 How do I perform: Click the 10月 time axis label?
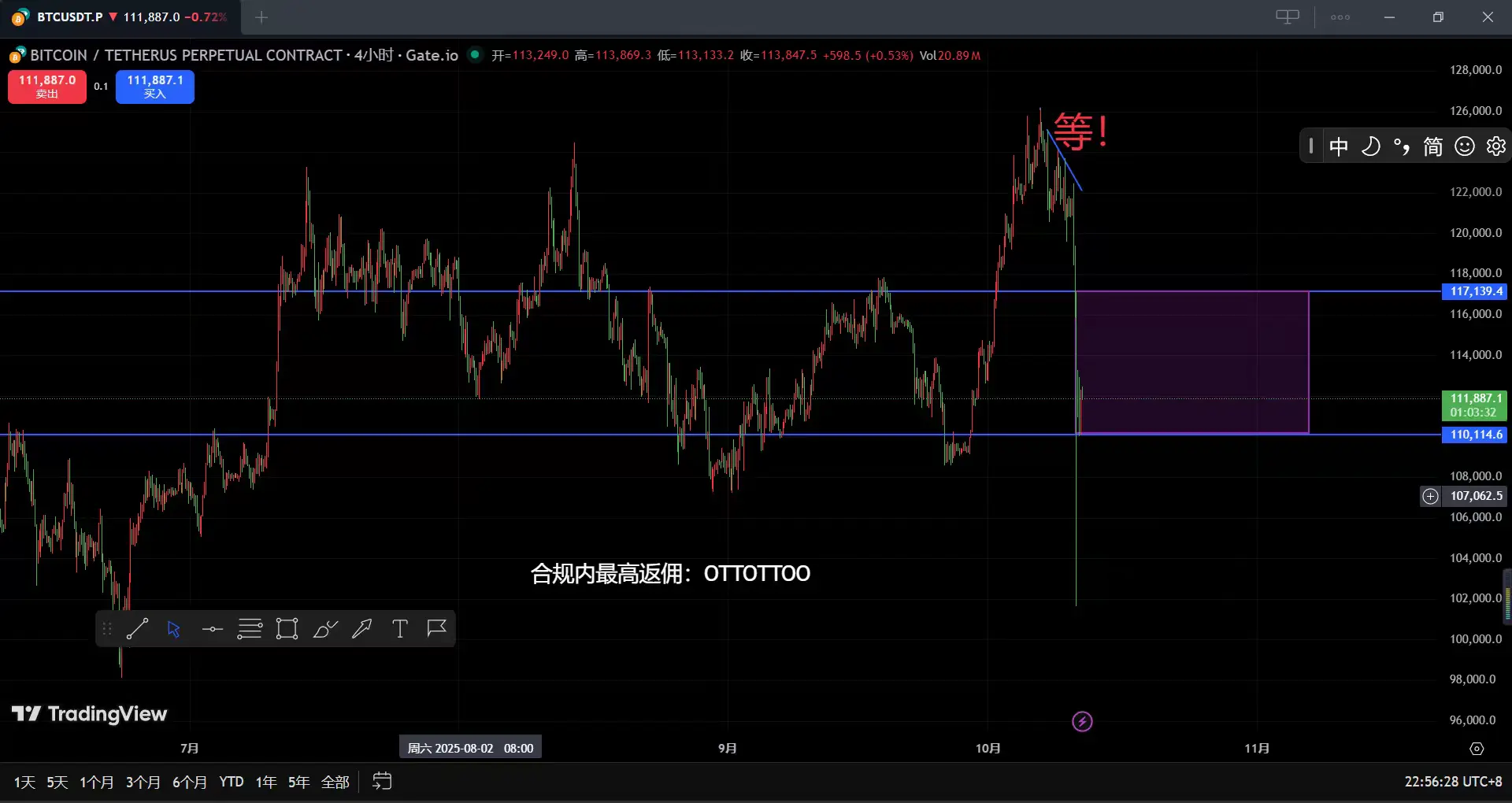988,748
